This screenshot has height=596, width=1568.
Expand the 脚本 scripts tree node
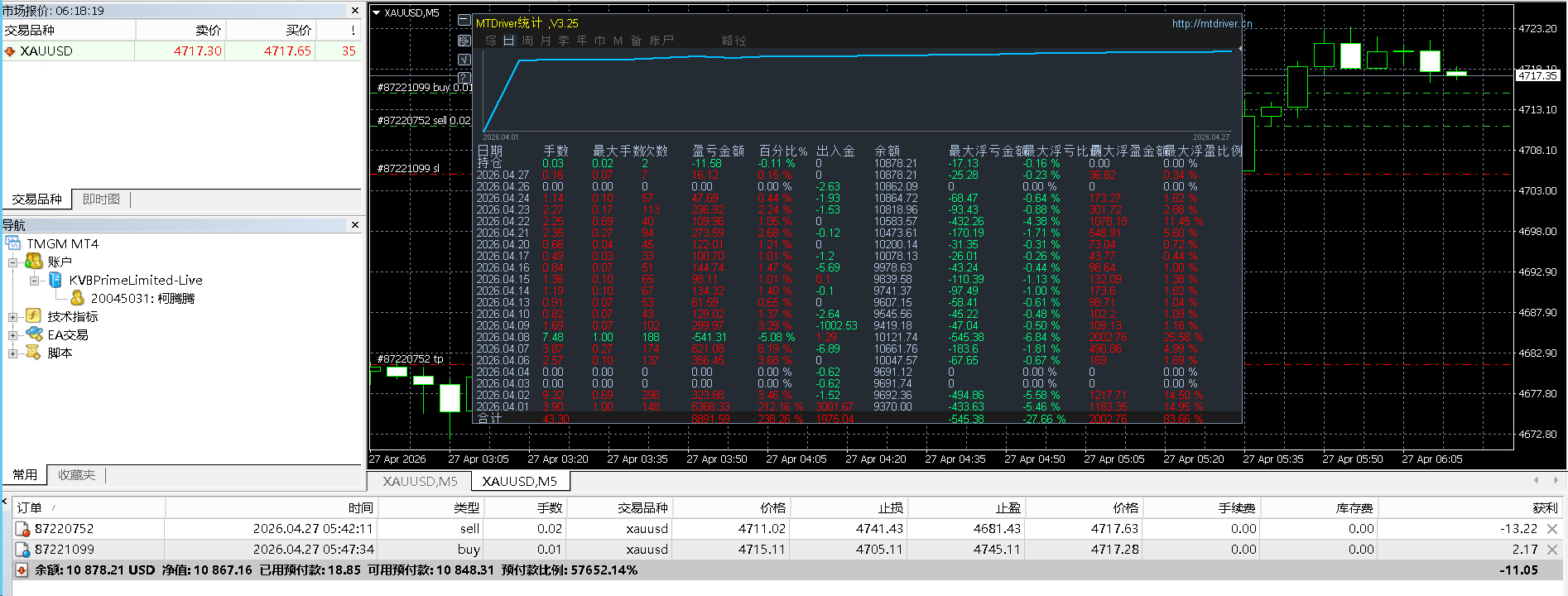pos(12,353)
